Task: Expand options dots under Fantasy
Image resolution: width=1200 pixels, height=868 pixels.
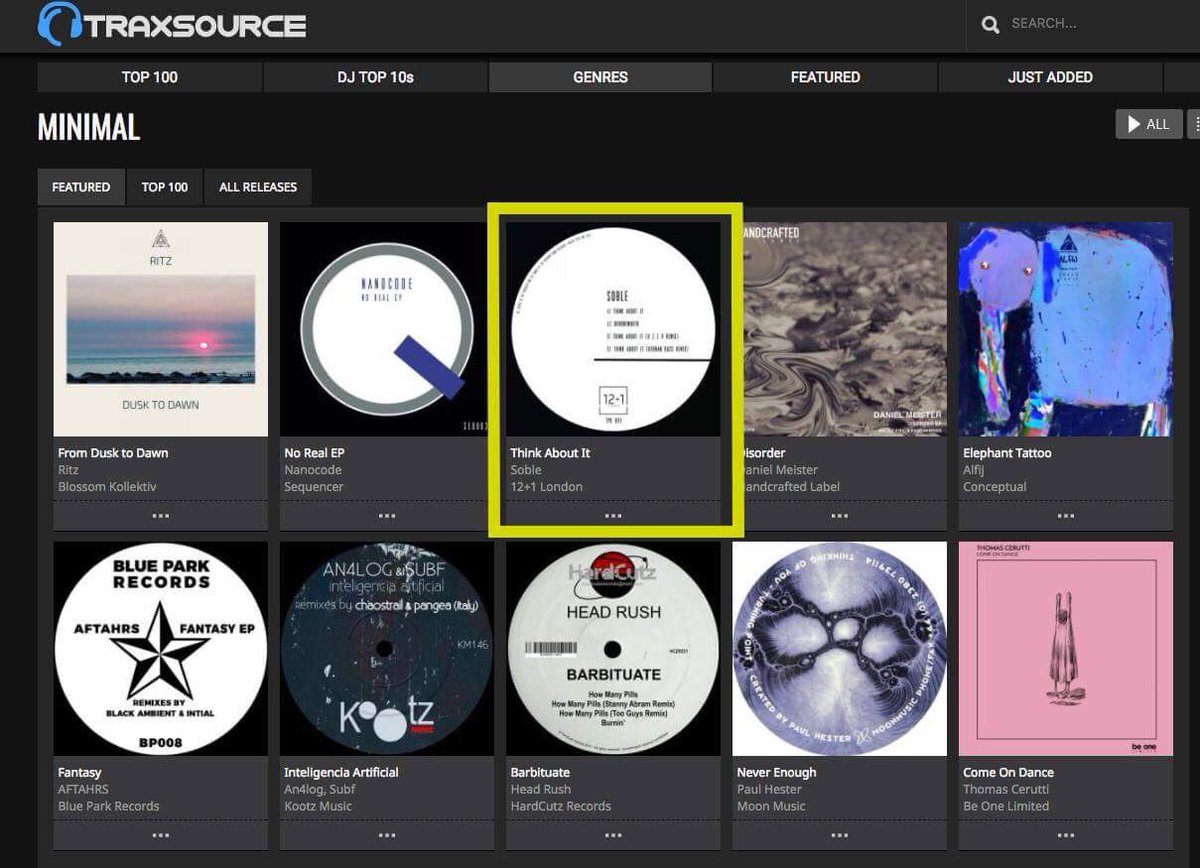Action: 161,835
